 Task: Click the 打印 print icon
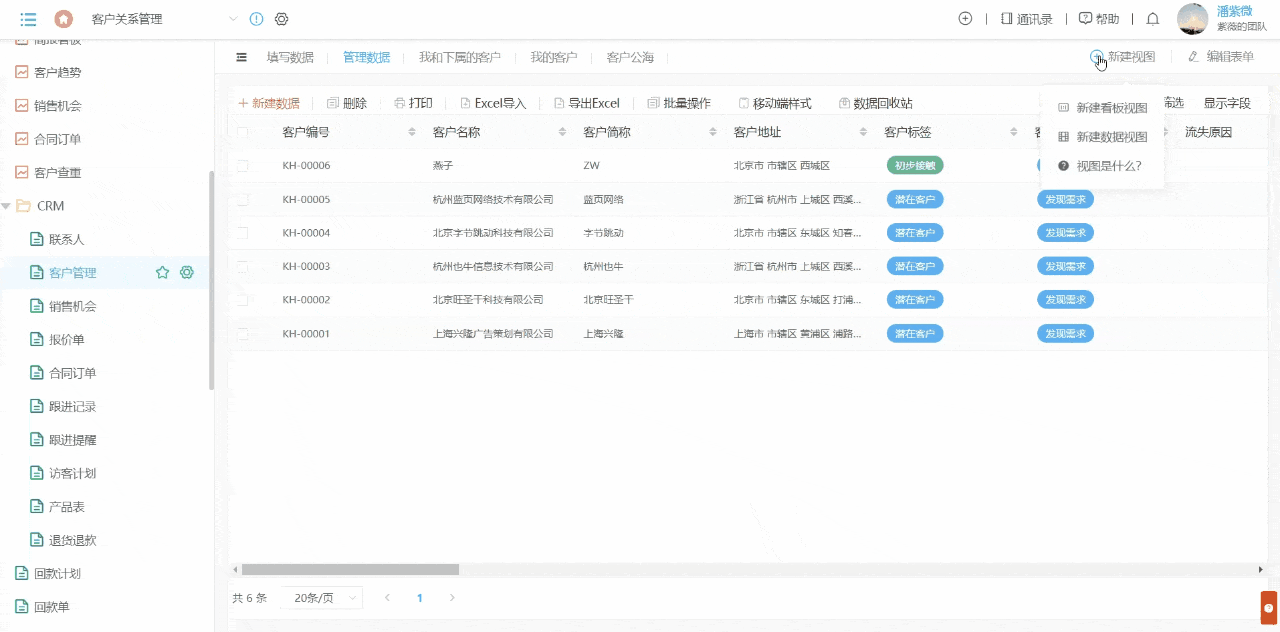click(413, 103)
